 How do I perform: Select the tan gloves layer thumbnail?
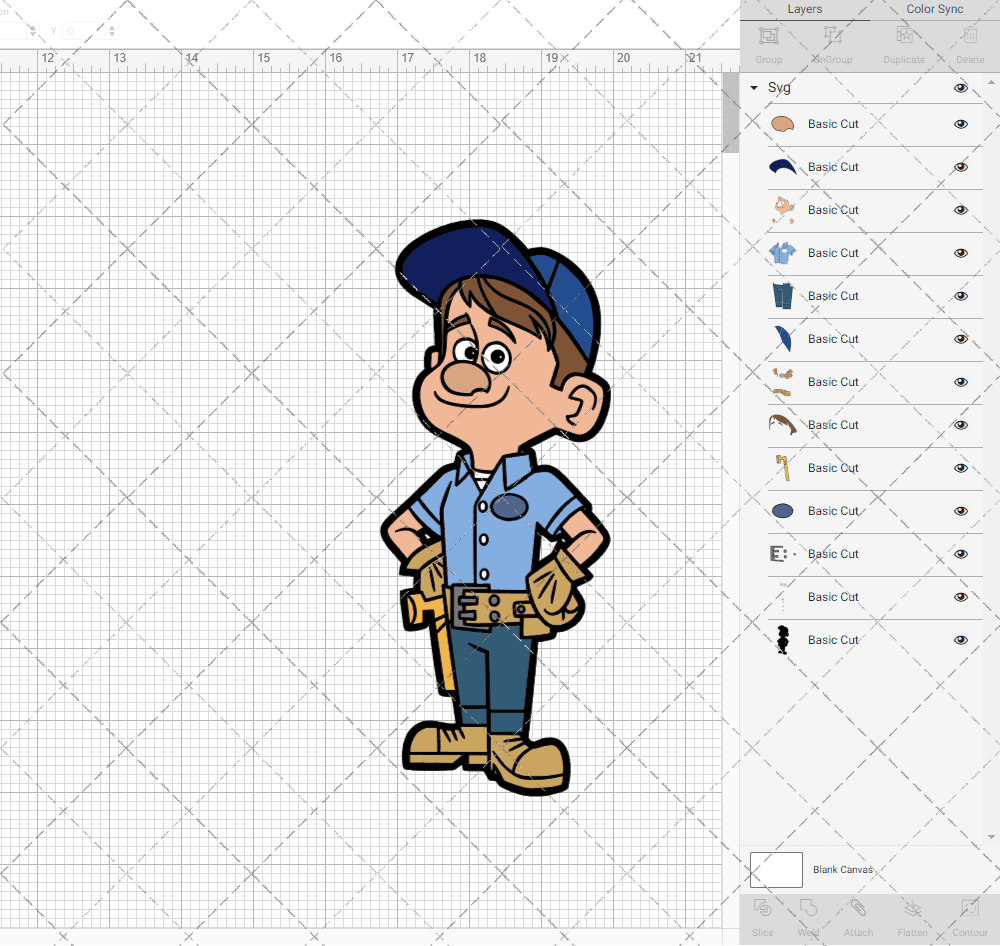pos(782,381)
